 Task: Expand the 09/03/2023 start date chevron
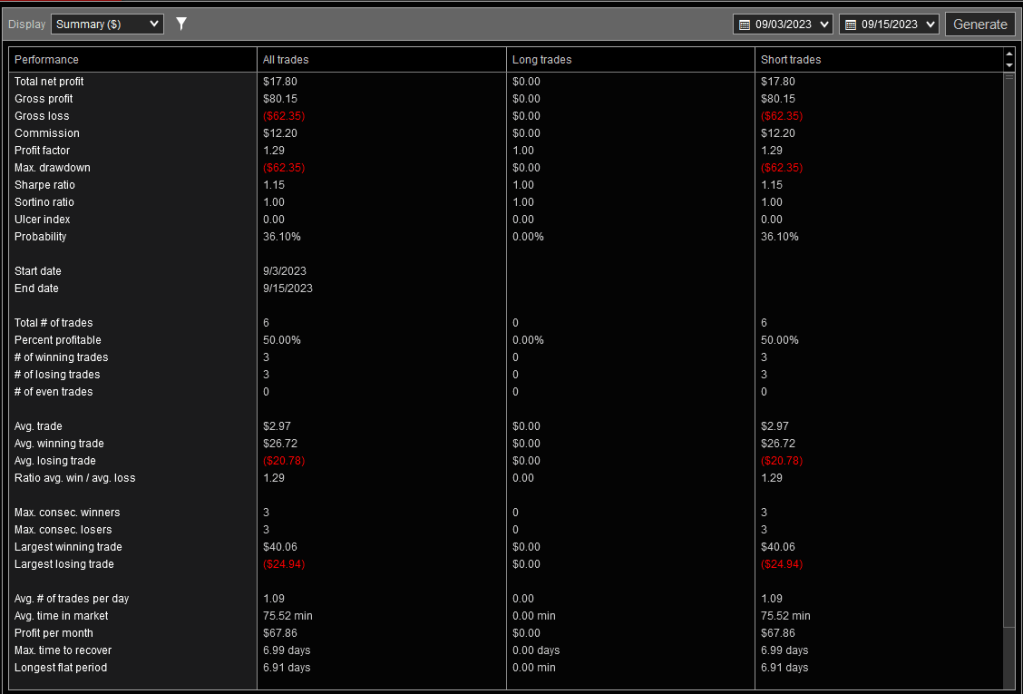point(824,24)
